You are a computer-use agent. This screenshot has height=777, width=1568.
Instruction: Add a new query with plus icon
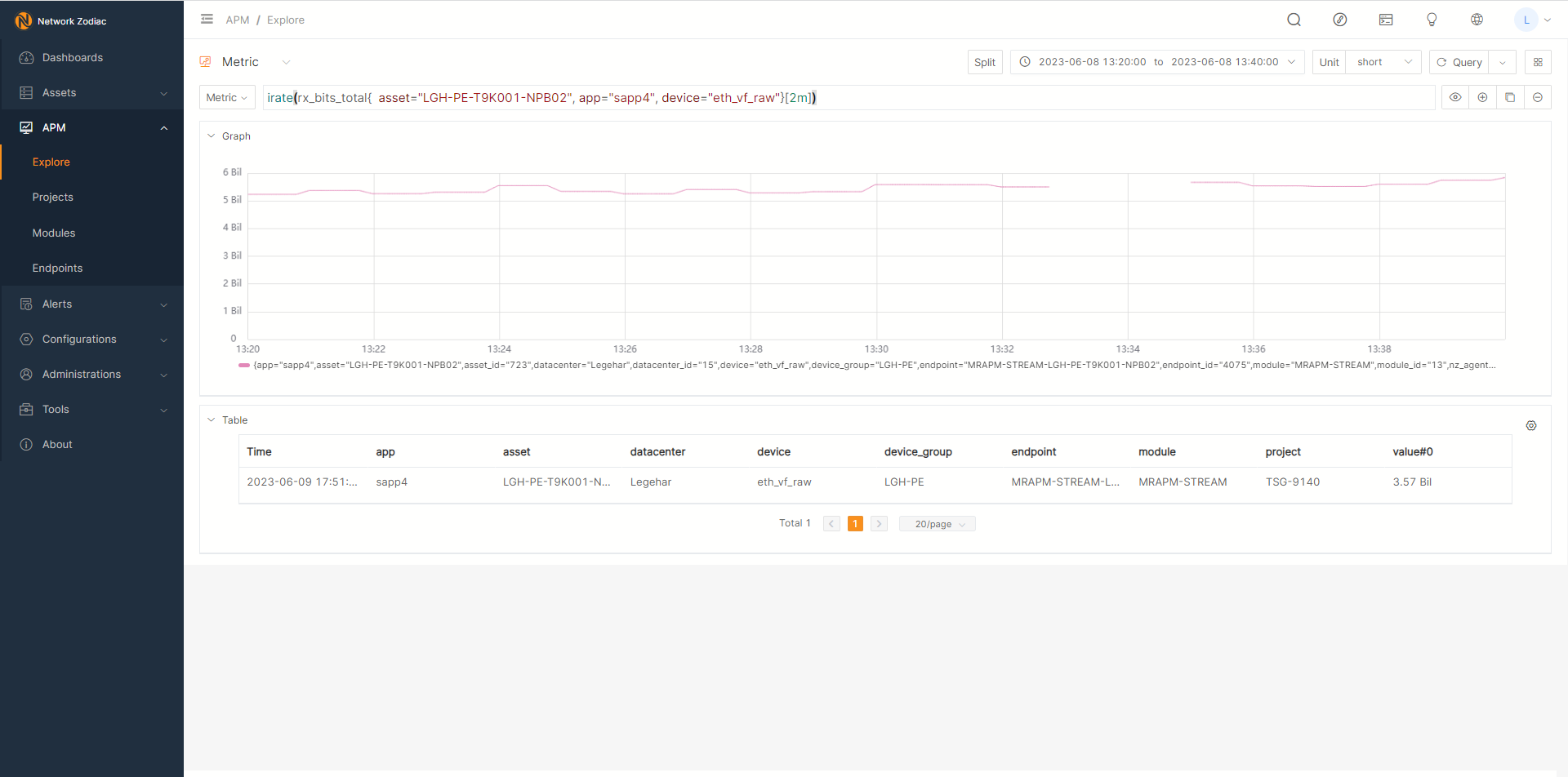[1482, 97]
